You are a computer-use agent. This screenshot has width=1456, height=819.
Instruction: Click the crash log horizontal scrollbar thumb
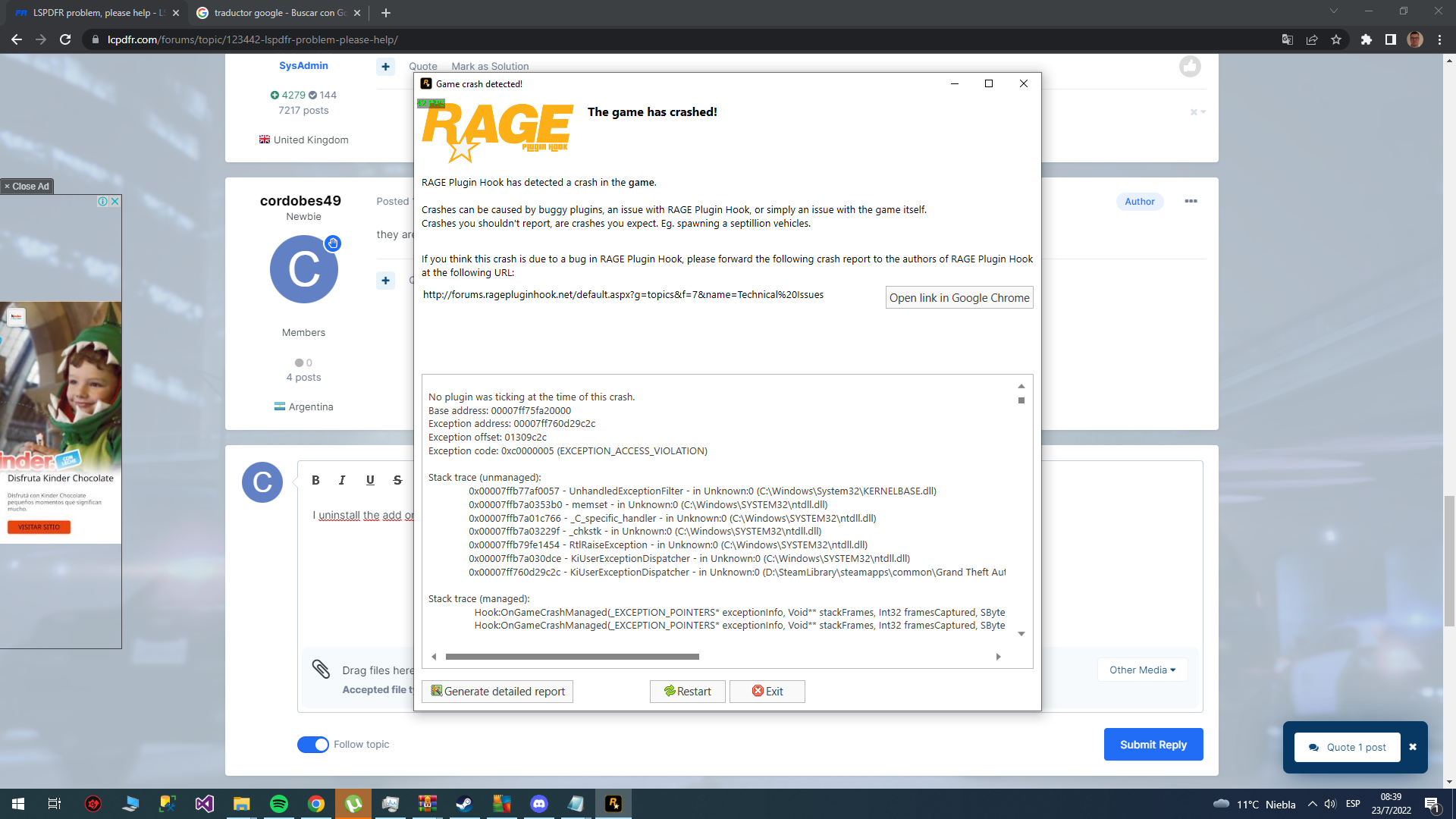pos(572,657)
